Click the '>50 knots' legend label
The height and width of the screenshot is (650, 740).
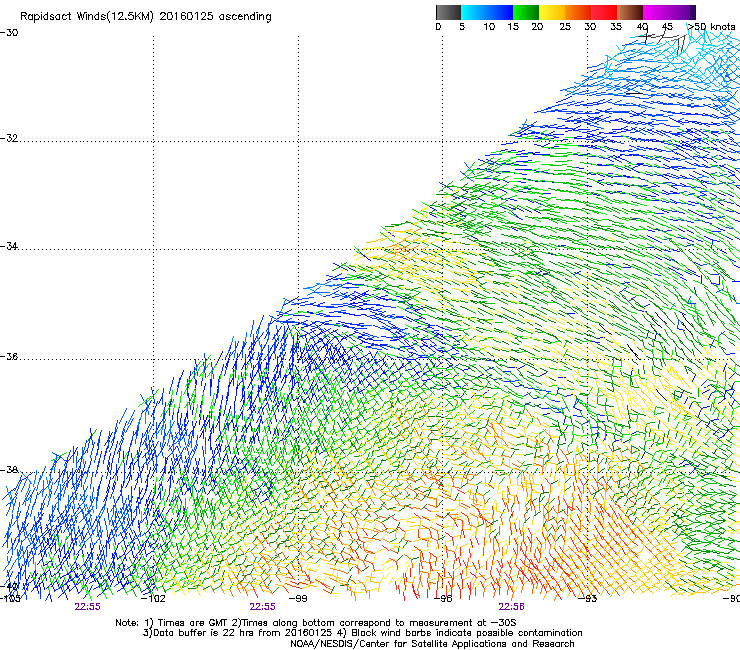(x=711, y=26)
